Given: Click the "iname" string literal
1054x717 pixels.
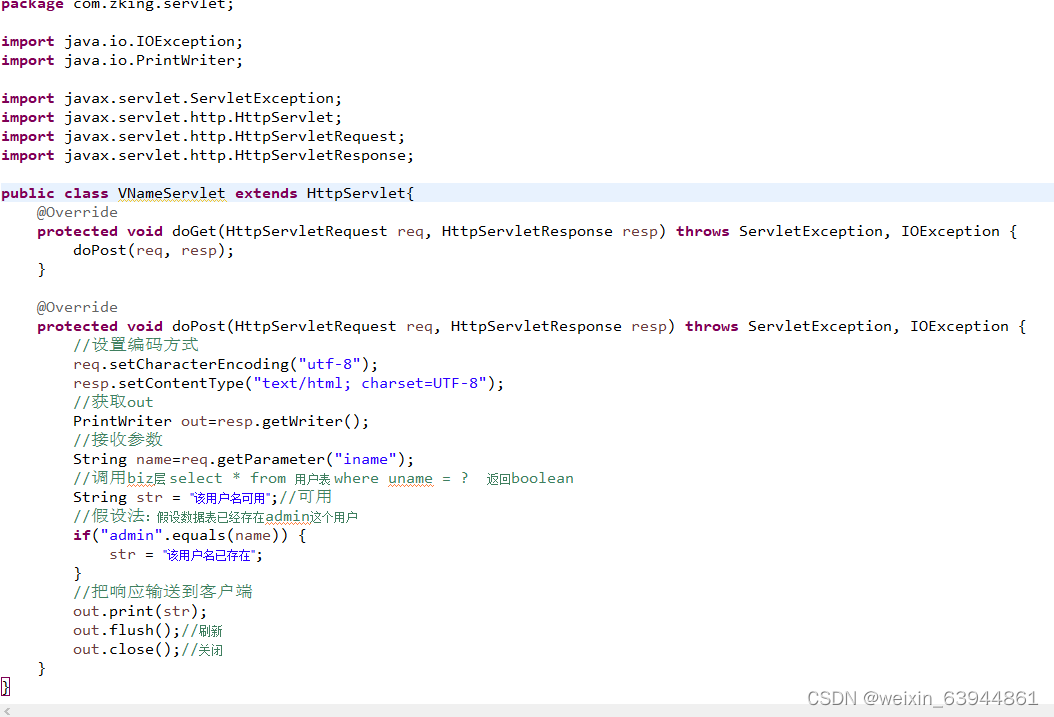Looking at the screenshot, I should (366, 460).
